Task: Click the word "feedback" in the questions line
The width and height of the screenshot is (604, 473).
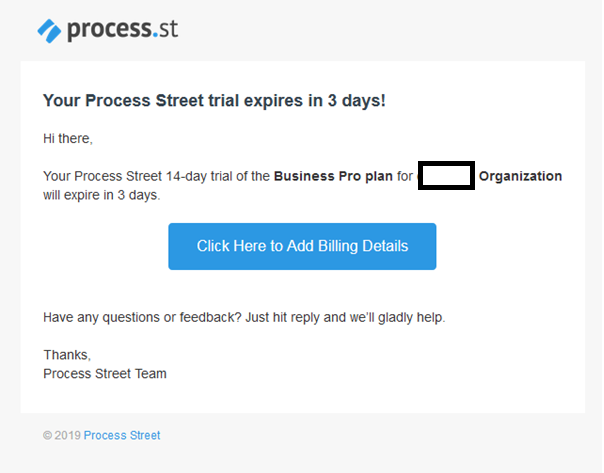Action: 221,318
